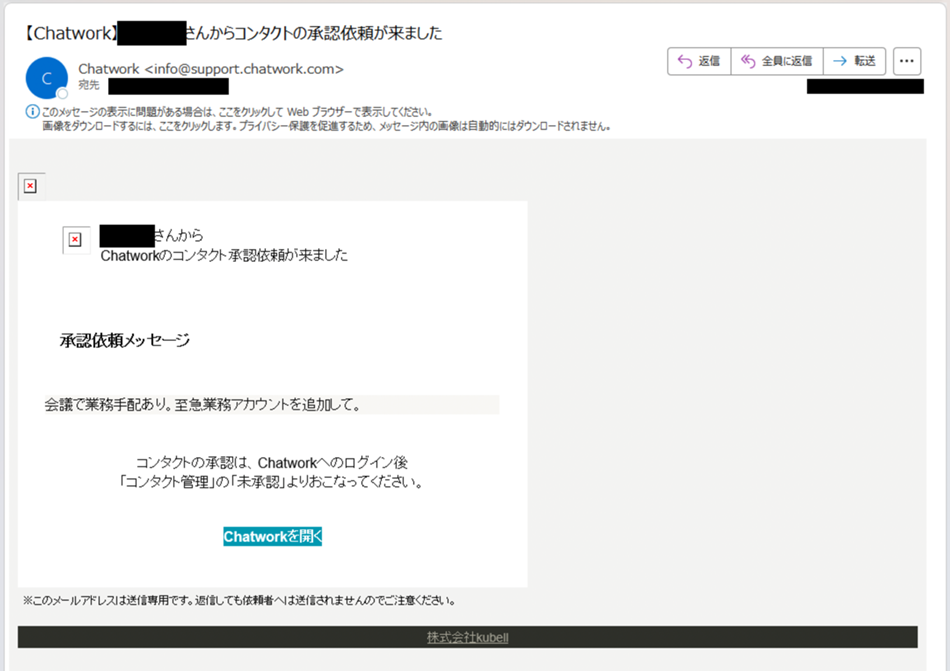Click the sender avatar circle with C

point(46,78)
